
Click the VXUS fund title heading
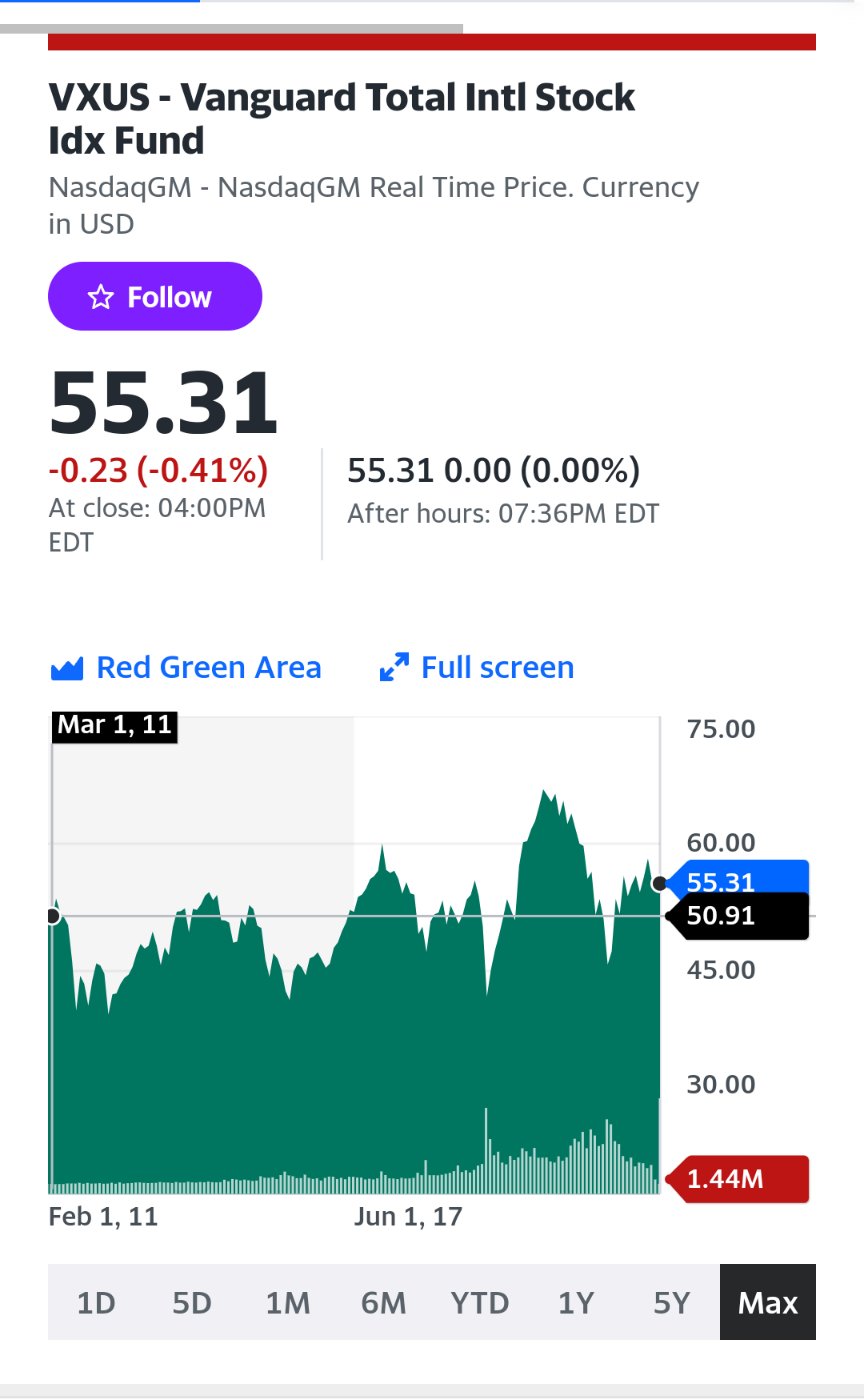pyautogui.click(x=342, y=118)
